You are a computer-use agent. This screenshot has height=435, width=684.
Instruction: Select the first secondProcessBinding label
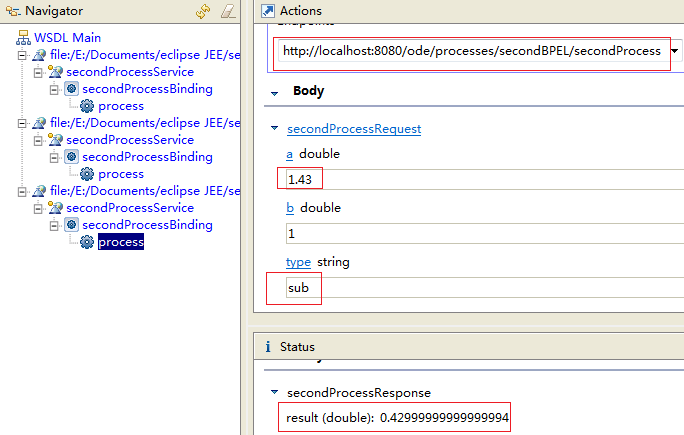pos(147,89)
